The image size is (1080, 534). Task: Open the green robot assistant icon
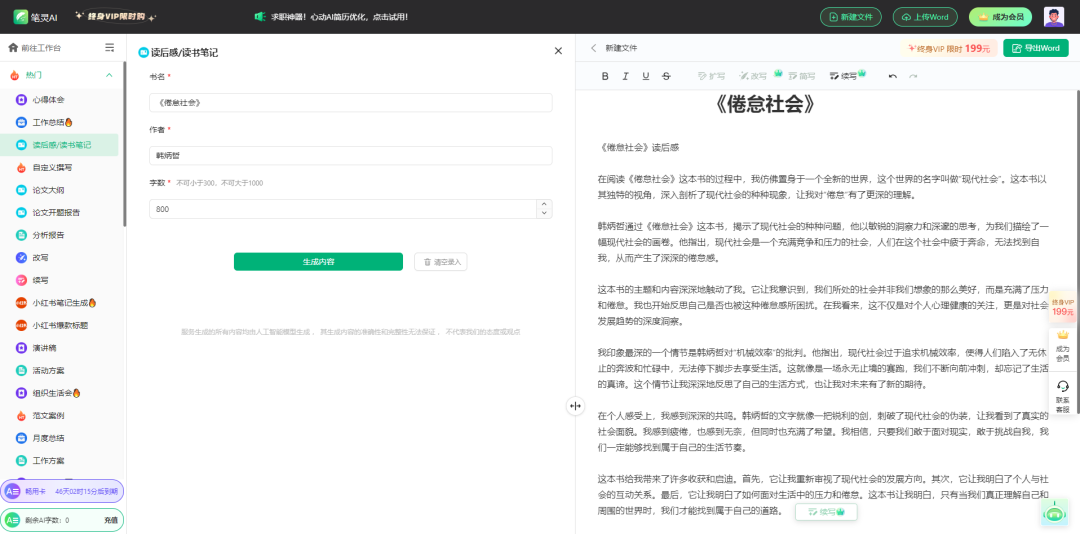click(x=1054, y=514)
